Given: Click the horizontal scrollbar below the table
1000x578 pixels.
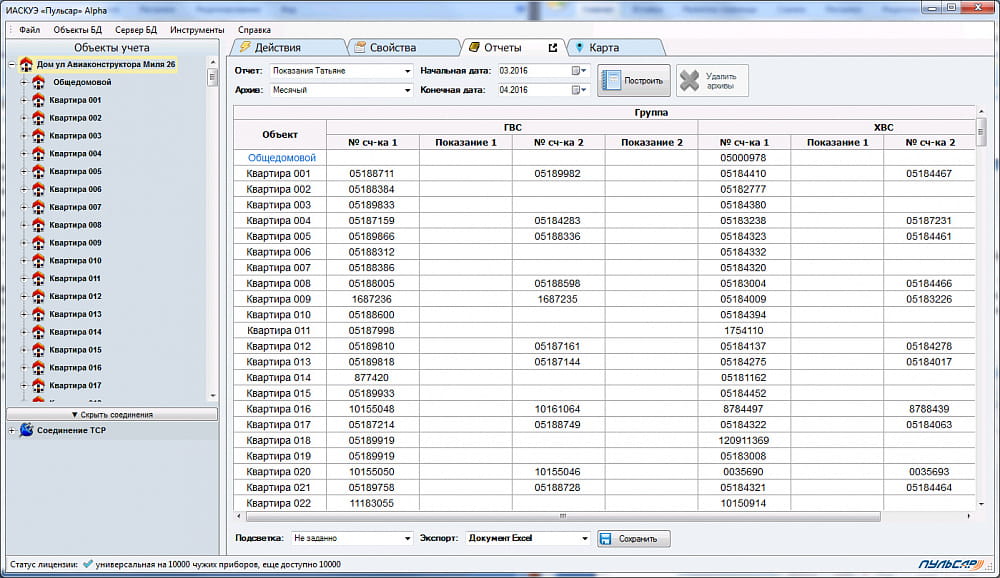Looking at the screenshot, I should pos(560,517).
